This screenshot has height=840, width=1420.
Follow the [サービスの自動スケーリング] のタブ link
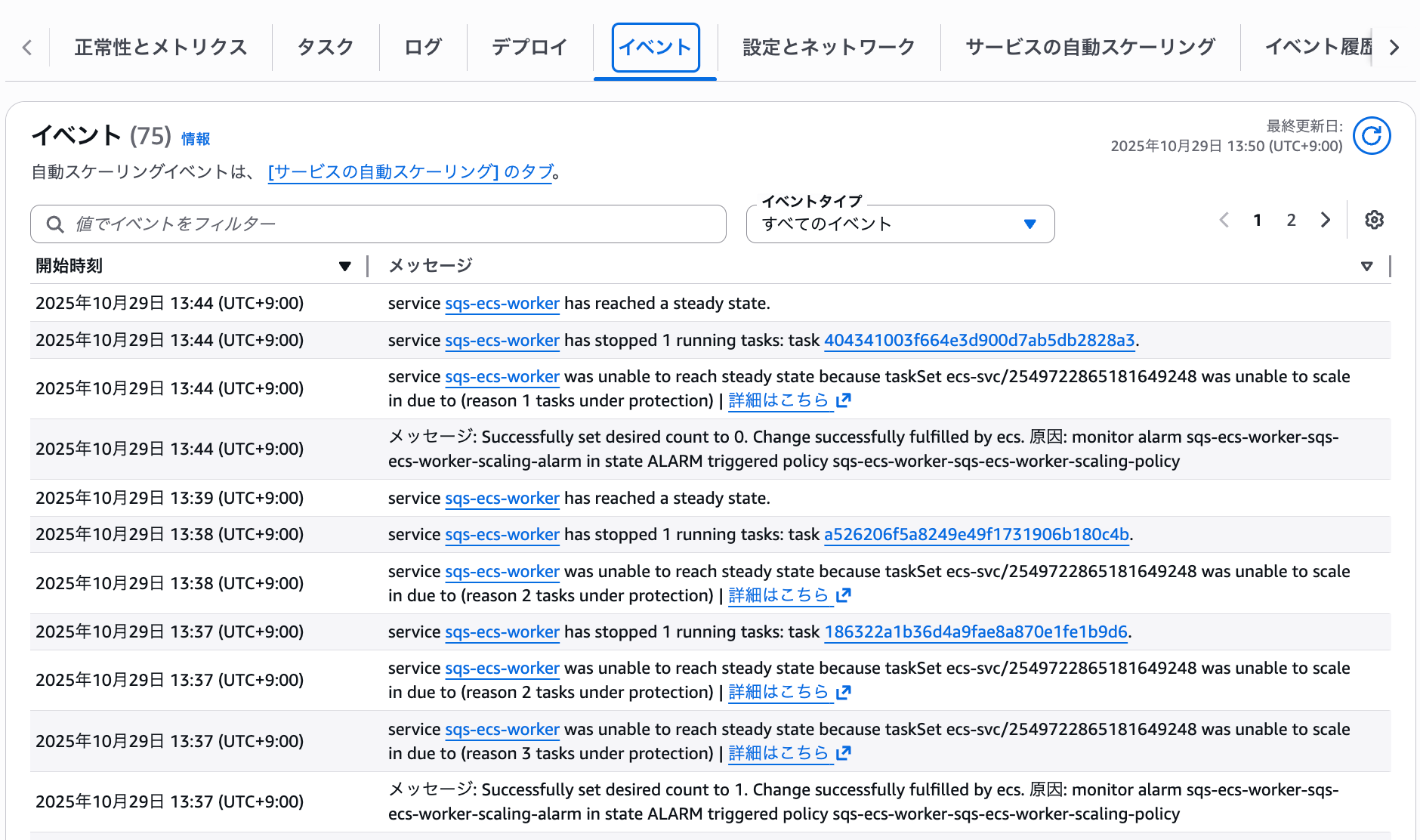(x=411, y=172)
